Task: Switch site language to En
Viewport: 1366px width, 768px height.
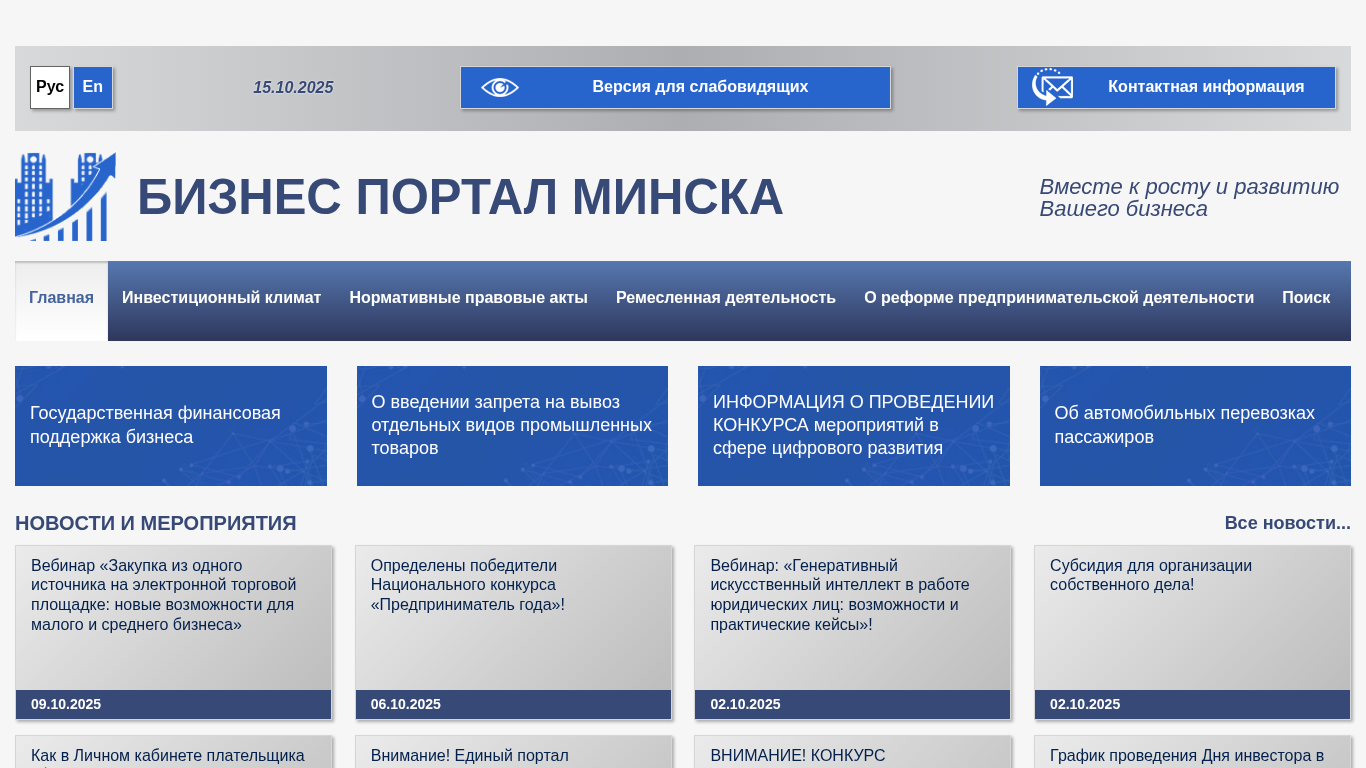Action: tap(93, 87)
